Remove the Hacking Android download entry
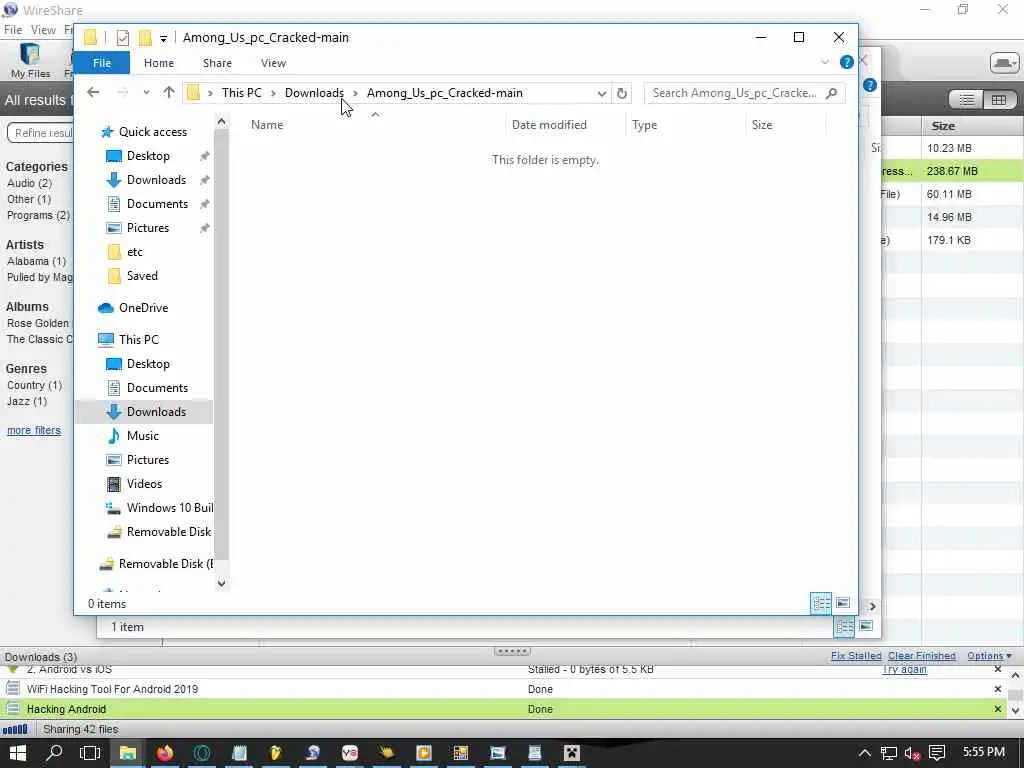1024x768 pixels. pos(997,709)
